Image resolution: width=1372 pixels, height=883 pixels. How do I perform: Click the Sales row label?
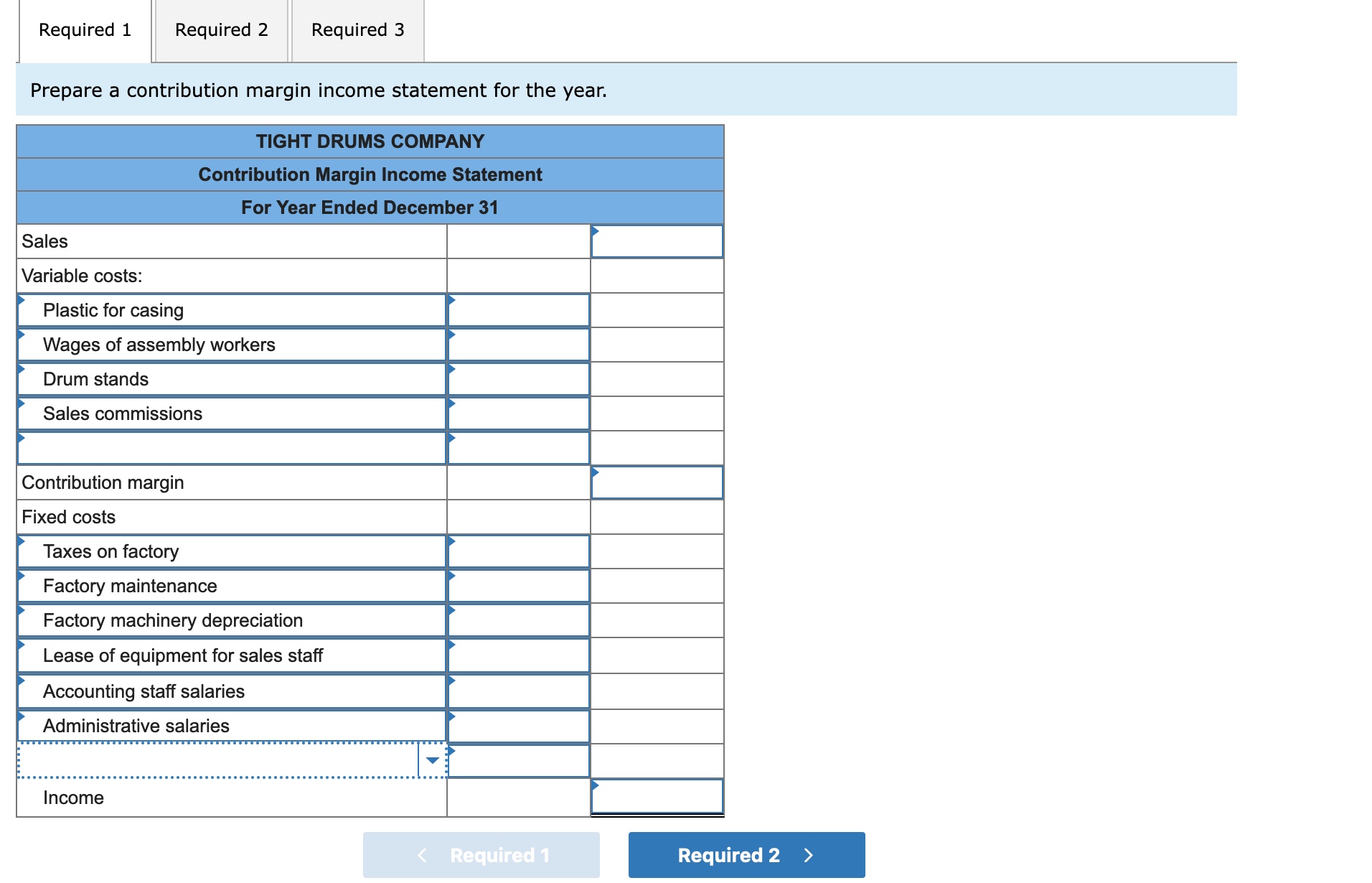tap(44, 241)
